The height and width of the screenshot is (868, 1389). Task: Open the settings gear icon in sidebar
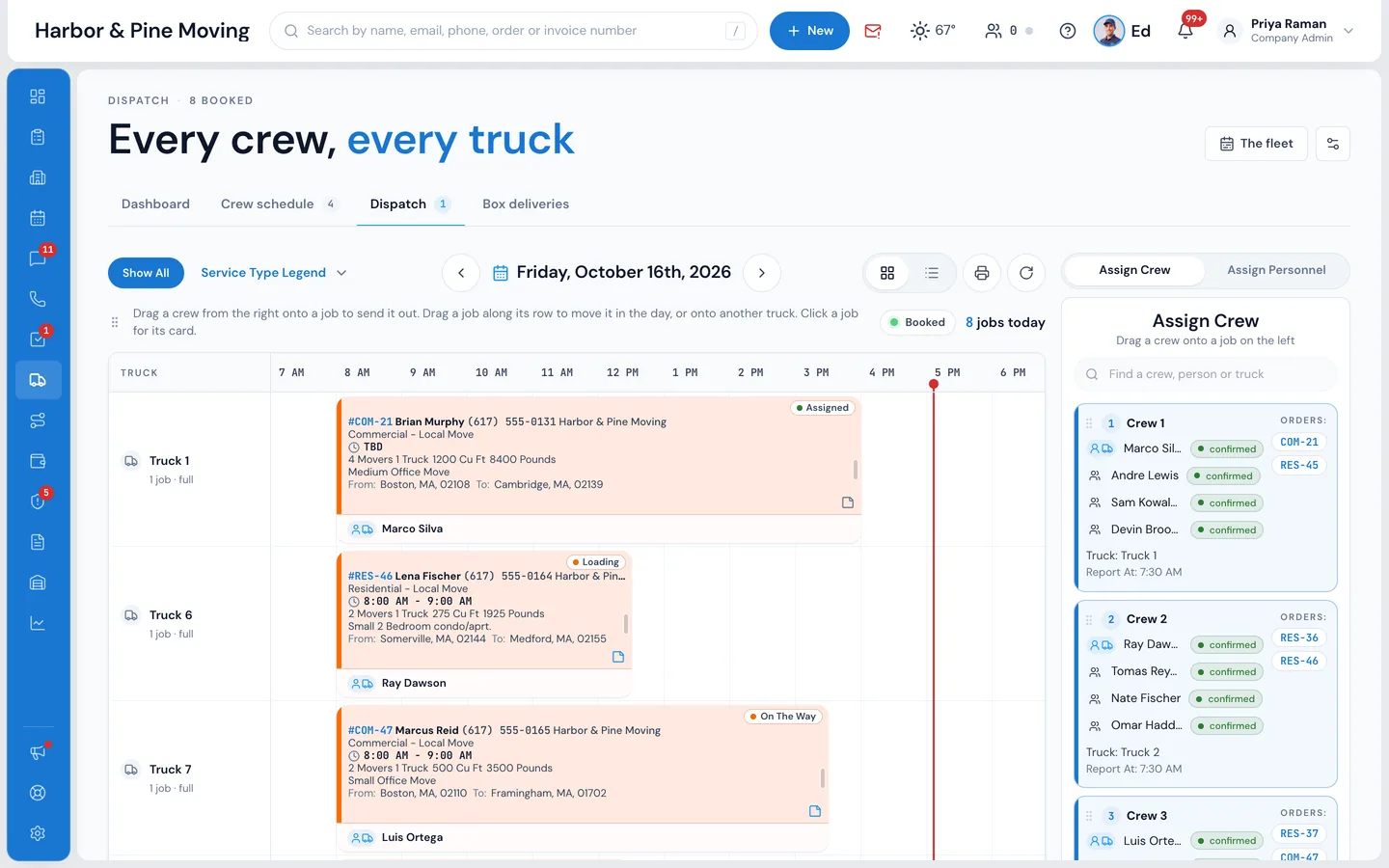[38, 833]
